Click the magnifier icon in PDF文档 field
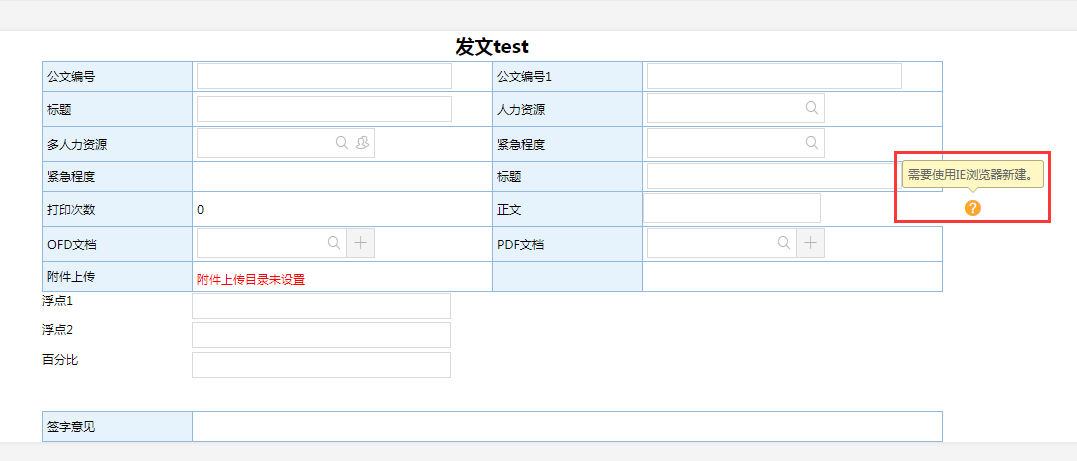The image size is (1077, 461). (784, 242)
